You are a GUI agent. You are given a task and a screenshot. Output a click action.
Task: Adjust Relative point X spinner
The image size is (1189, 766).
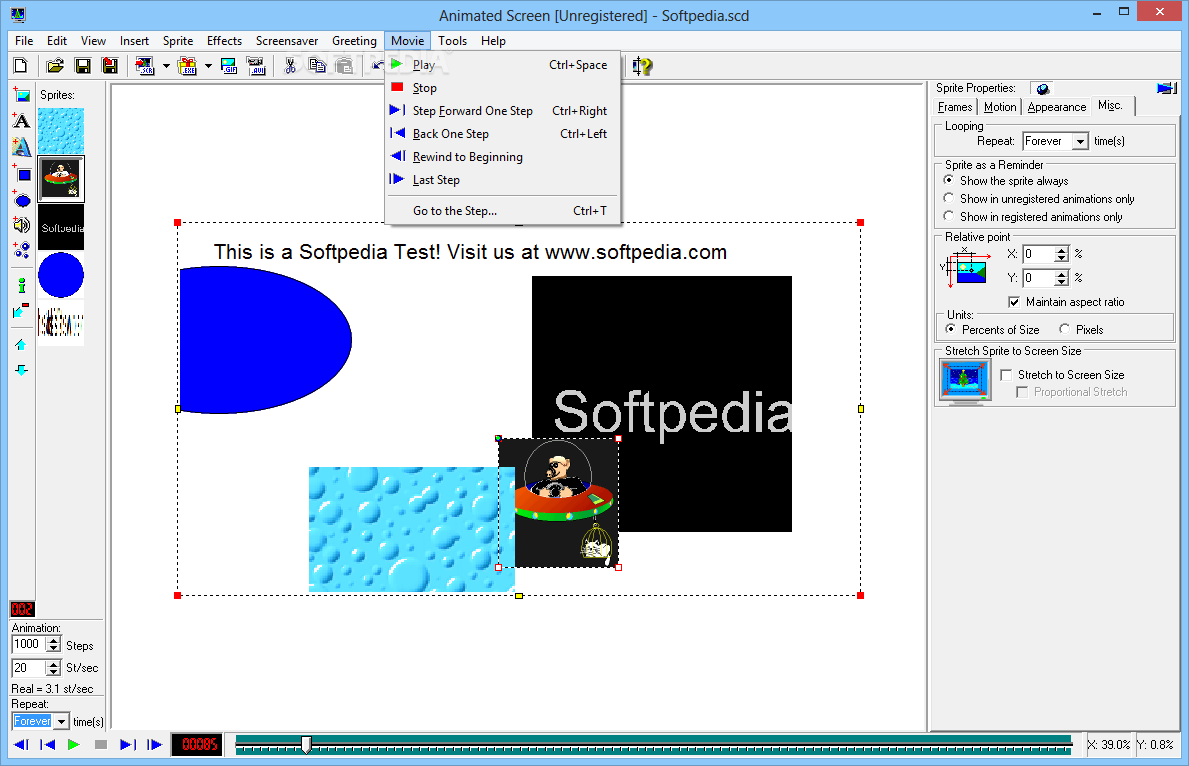click(1062, 254)
